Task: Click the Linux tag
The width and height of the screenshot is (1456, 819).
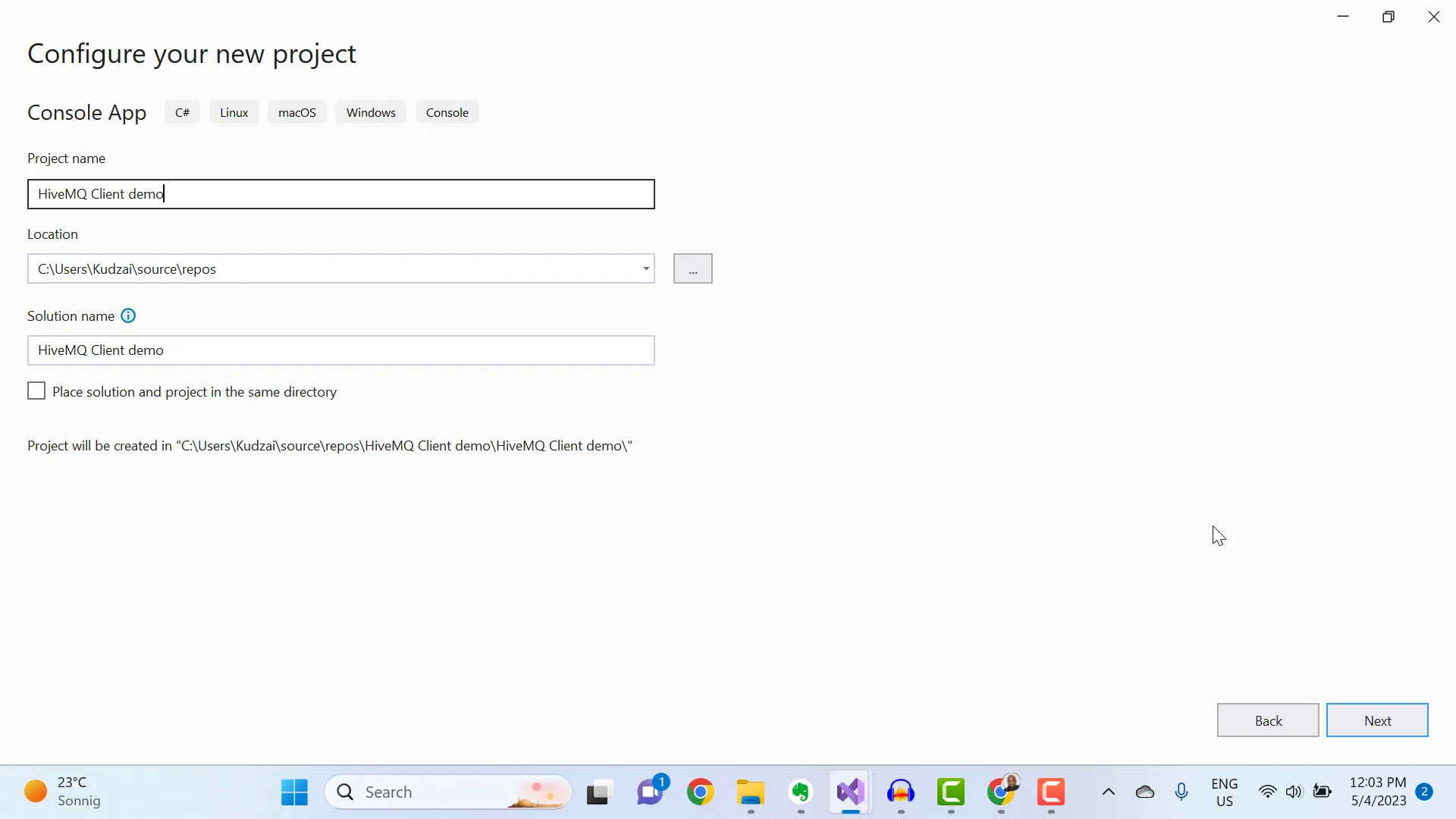Action: (x=234, y=112)
